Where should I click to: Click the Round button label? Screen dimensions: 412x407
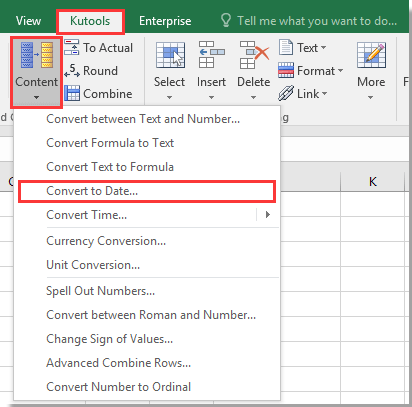[100, 71]
